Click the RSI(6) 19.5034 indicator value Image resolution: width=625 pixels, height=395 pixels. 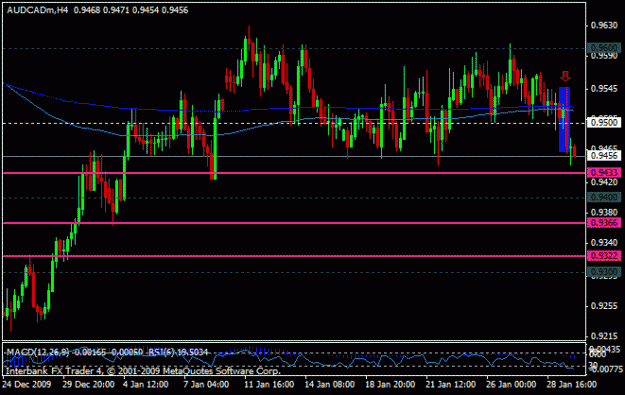tap(178, 352)
